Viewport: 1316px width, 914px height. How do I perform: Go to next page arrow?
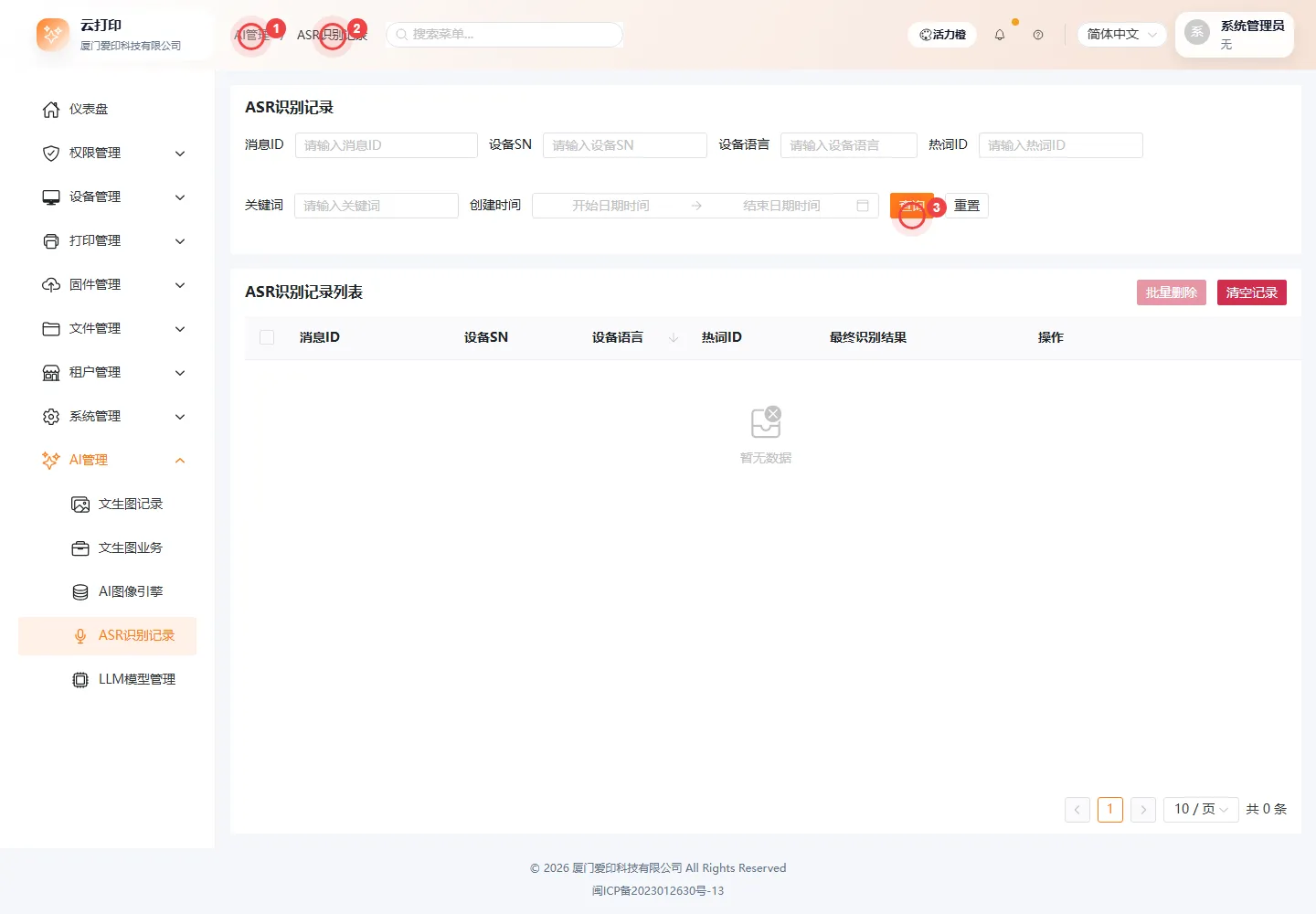[1143, 810]
